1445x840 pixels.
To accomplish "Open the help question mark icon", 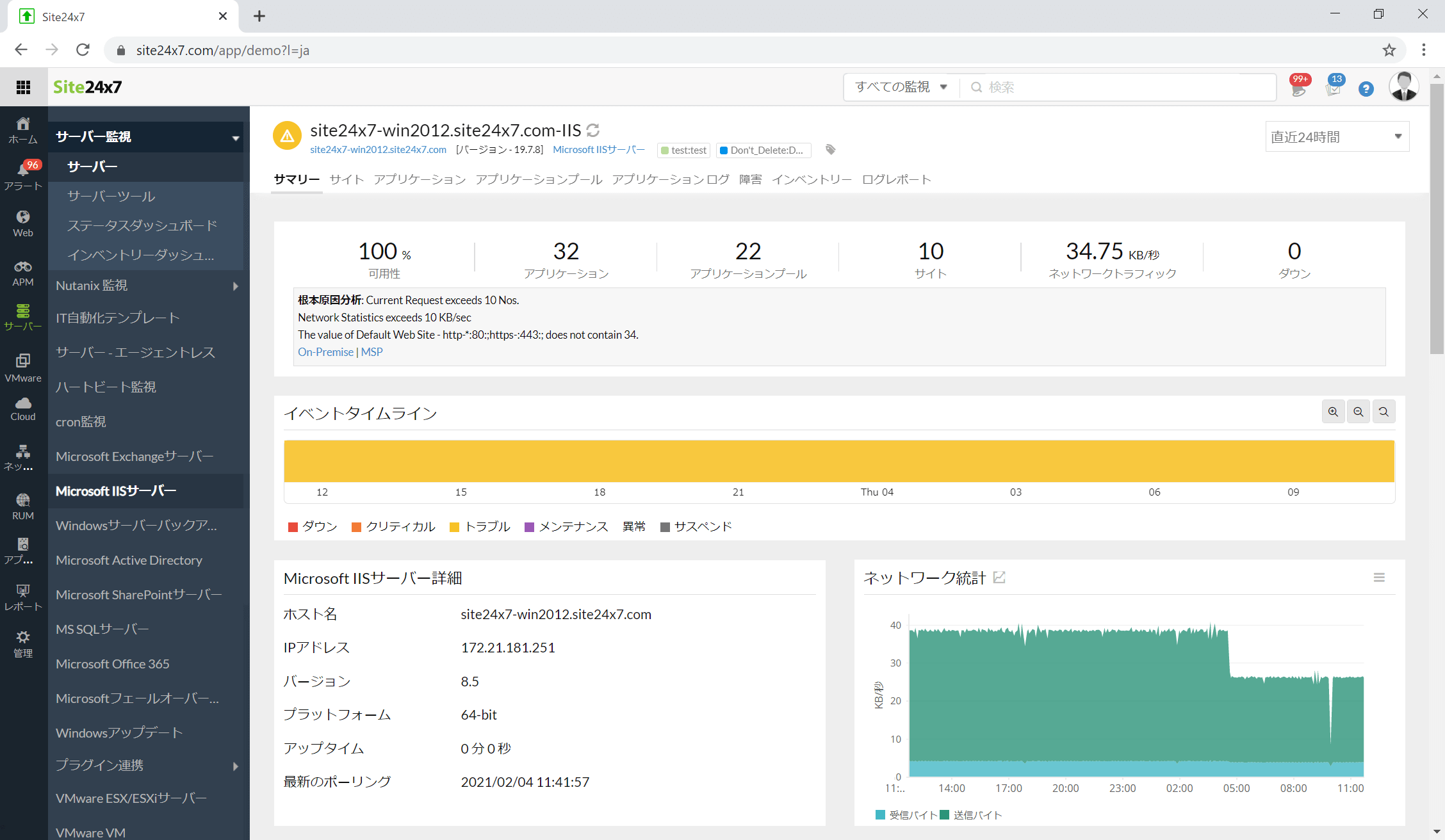I will (x=1366, y=89).
